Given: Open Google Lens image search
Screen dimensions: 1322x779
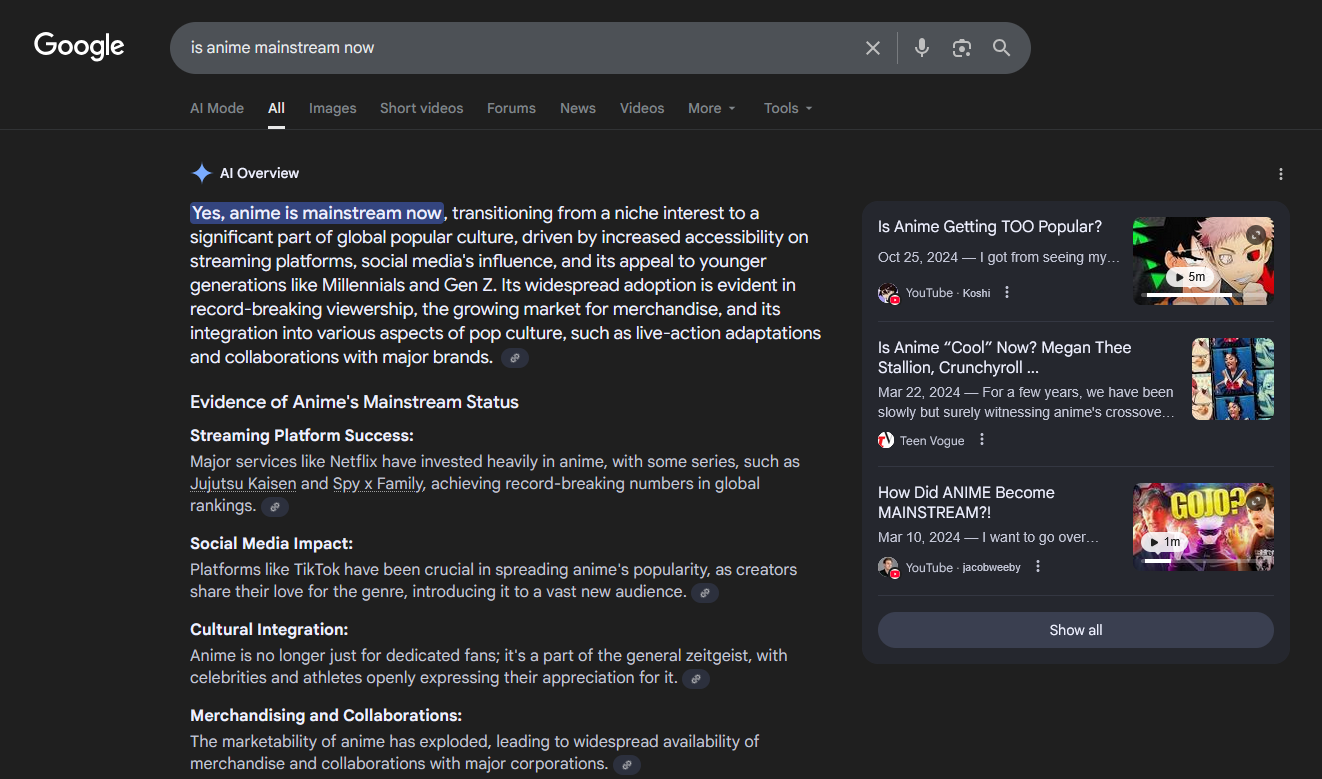Looking at the screenshot, I should click(961, 48).
